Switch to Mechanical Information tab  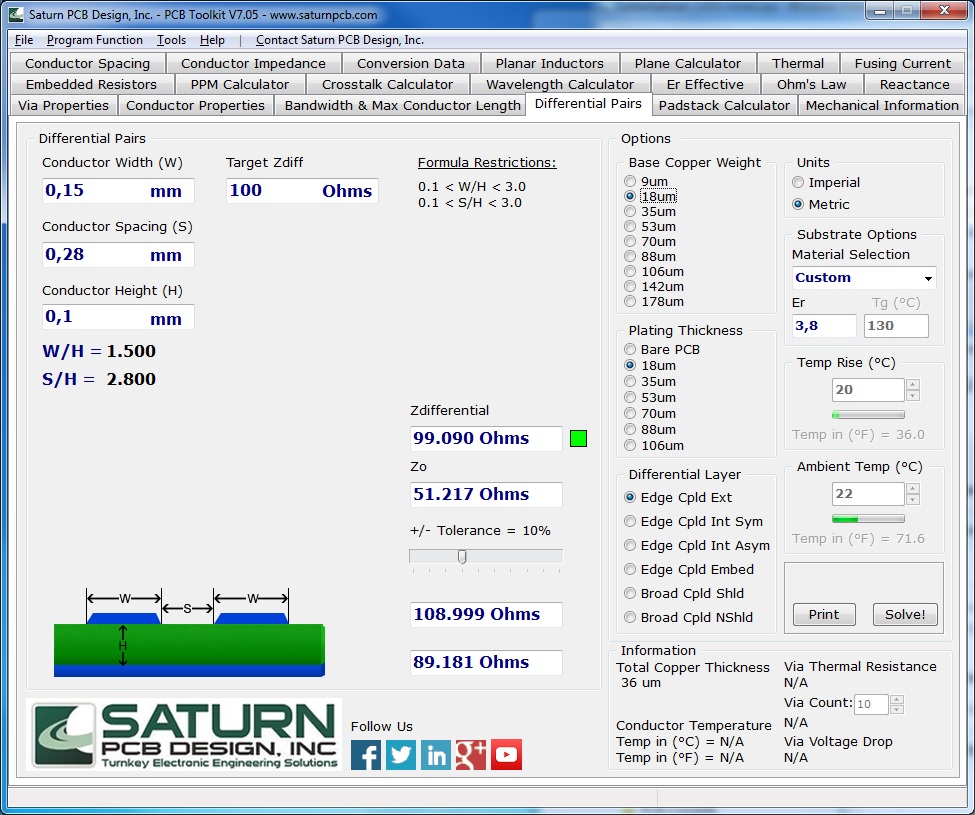tap(882, 105)
